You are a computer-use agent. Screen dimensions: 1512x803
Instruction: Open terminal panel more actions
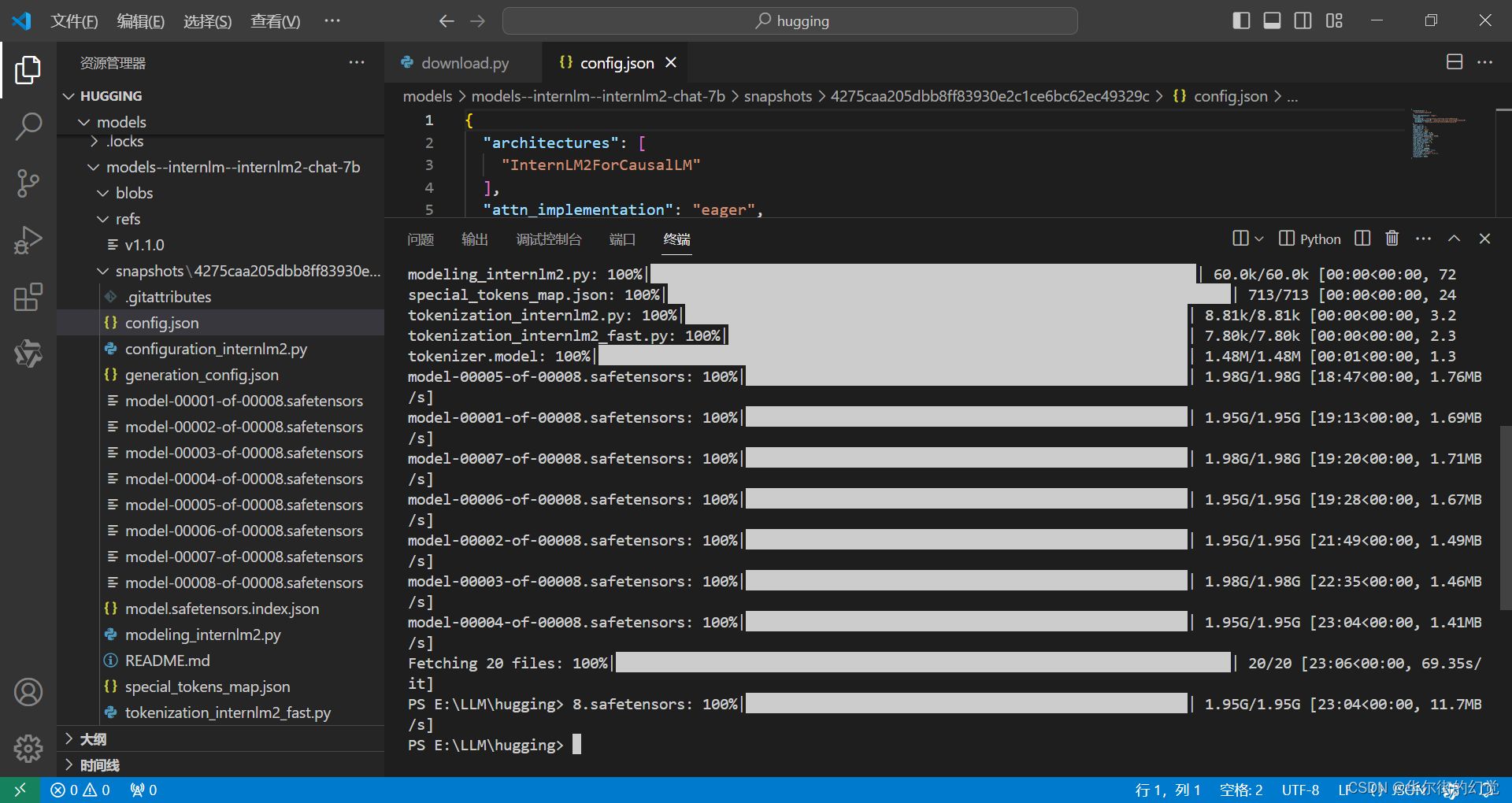pyautogui.click(x=1423, y=239)
